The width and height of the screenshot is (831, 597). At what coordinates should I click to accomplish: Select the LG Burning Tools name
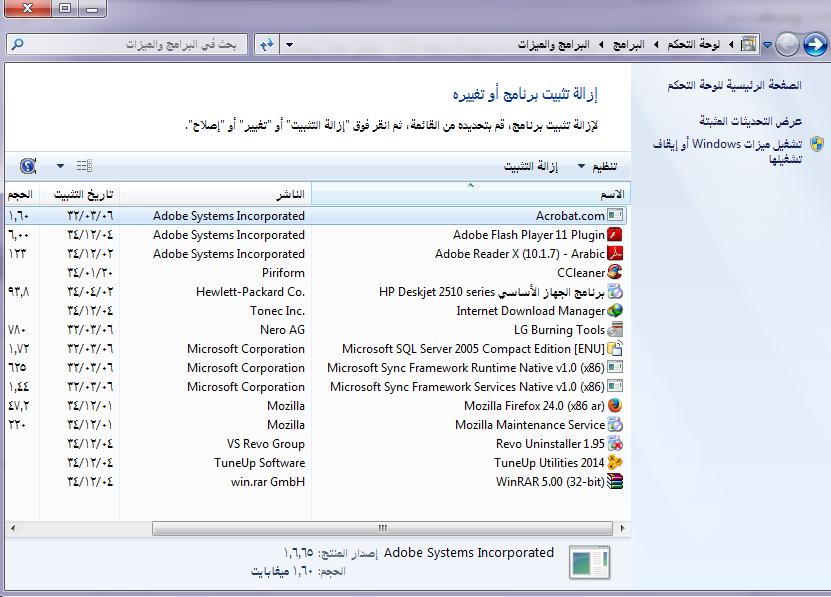559,330
